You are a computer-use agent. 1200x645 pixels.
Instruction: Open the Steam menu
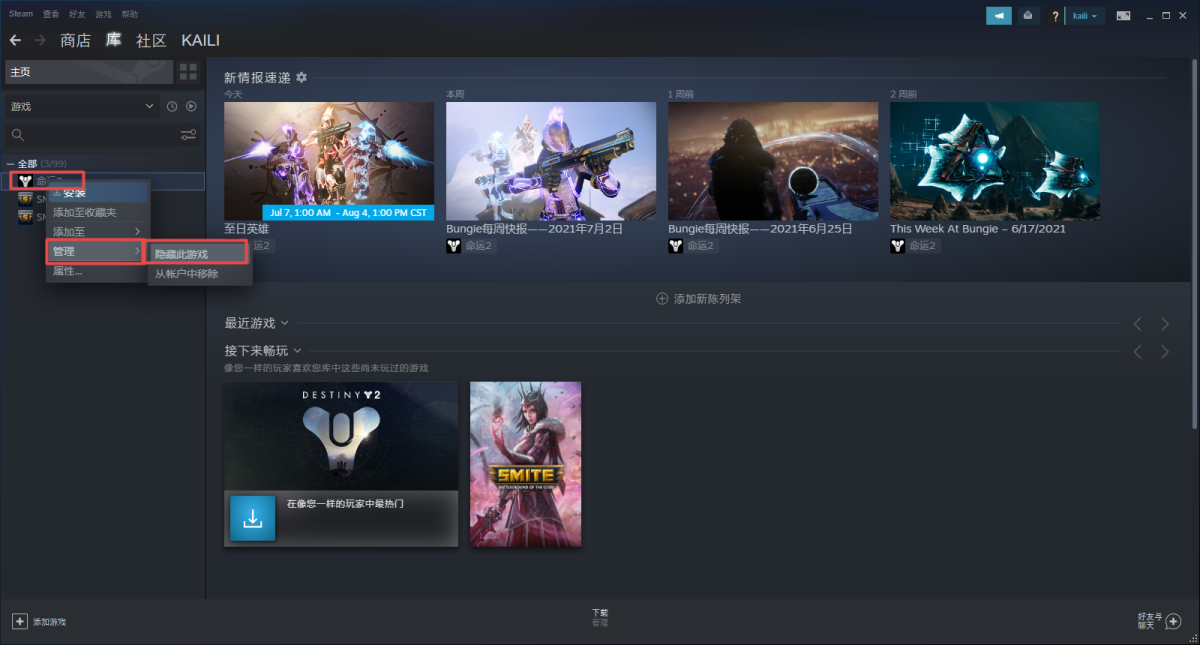coord(21,14)
